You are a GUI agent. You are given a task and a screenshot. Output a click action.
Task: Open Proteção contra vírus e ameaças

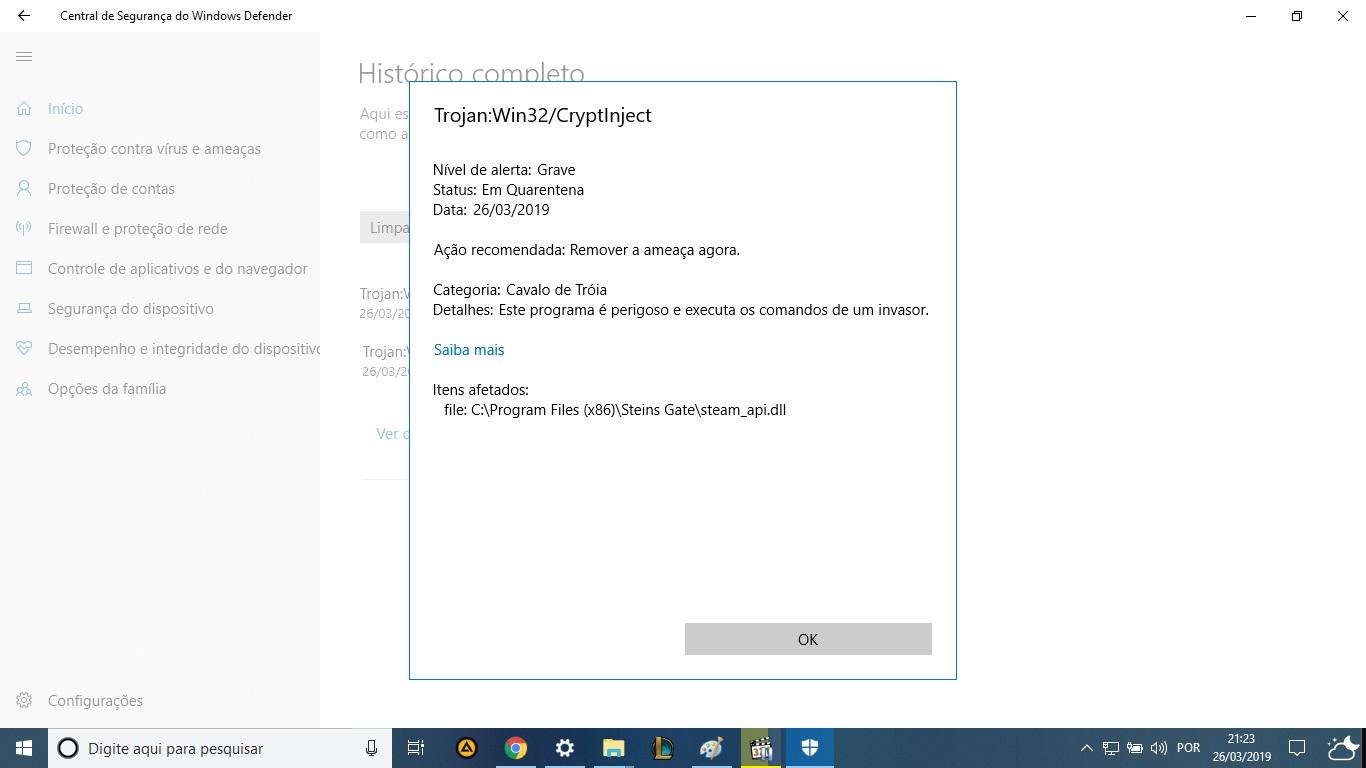tap(154, 148)
